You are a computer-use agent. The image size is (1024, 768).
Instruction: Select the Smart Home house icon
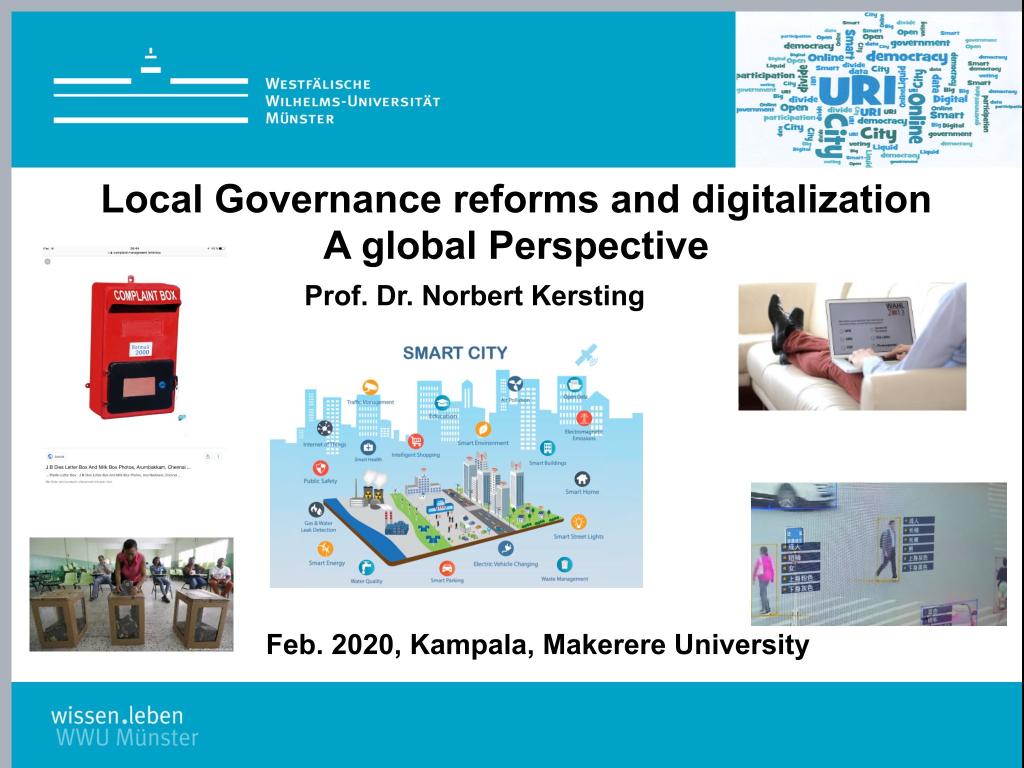coord(582,479)
